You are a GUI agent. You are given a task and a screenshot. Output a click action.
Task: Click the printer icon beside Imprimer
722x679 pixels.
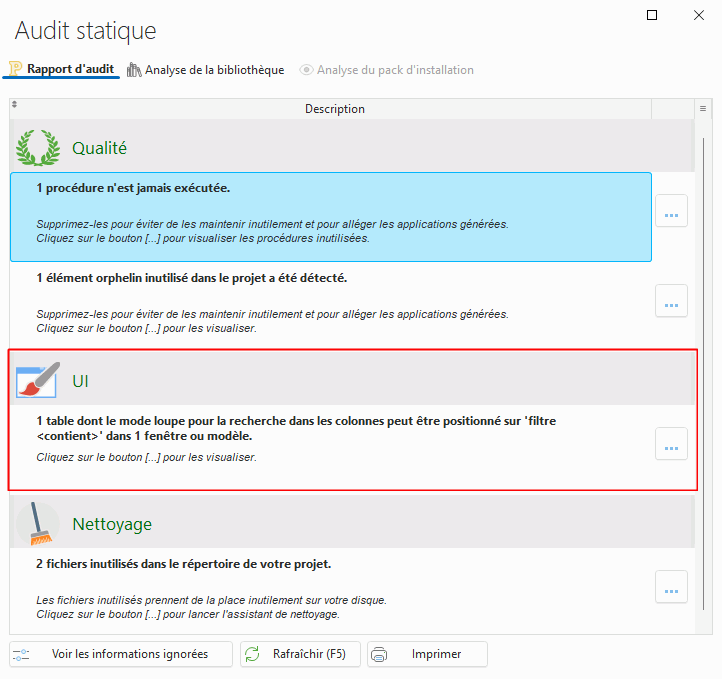click(379, 654)
